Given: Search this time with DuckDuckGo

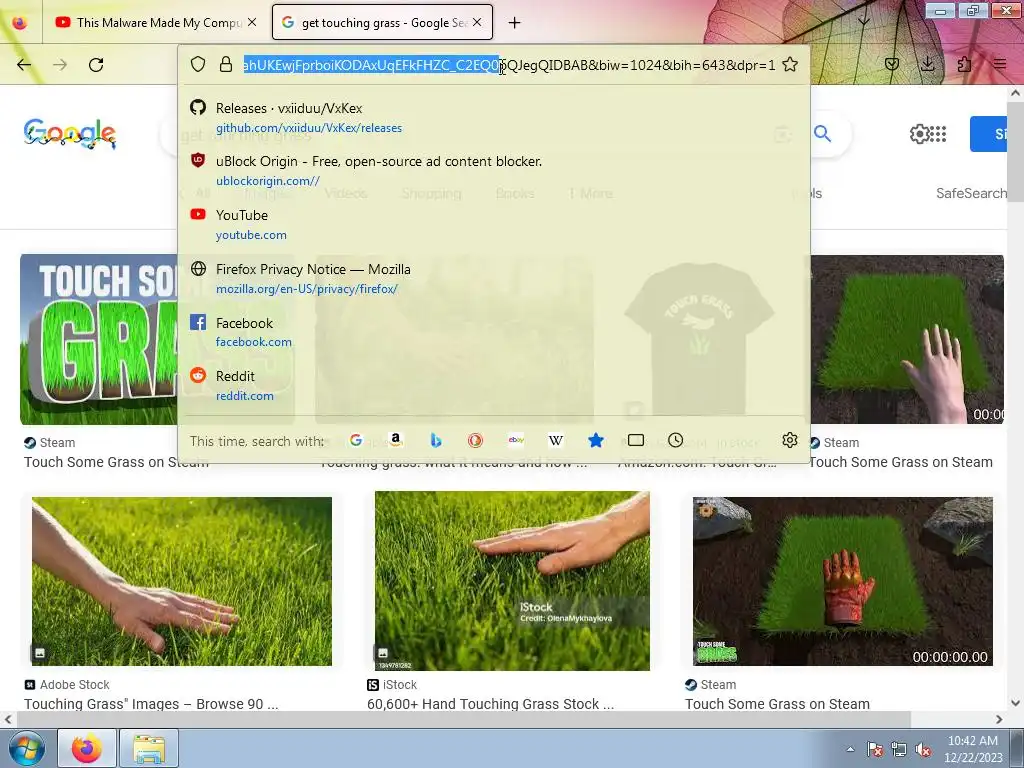Looking at the screenshot, I should tap(475, 440).
